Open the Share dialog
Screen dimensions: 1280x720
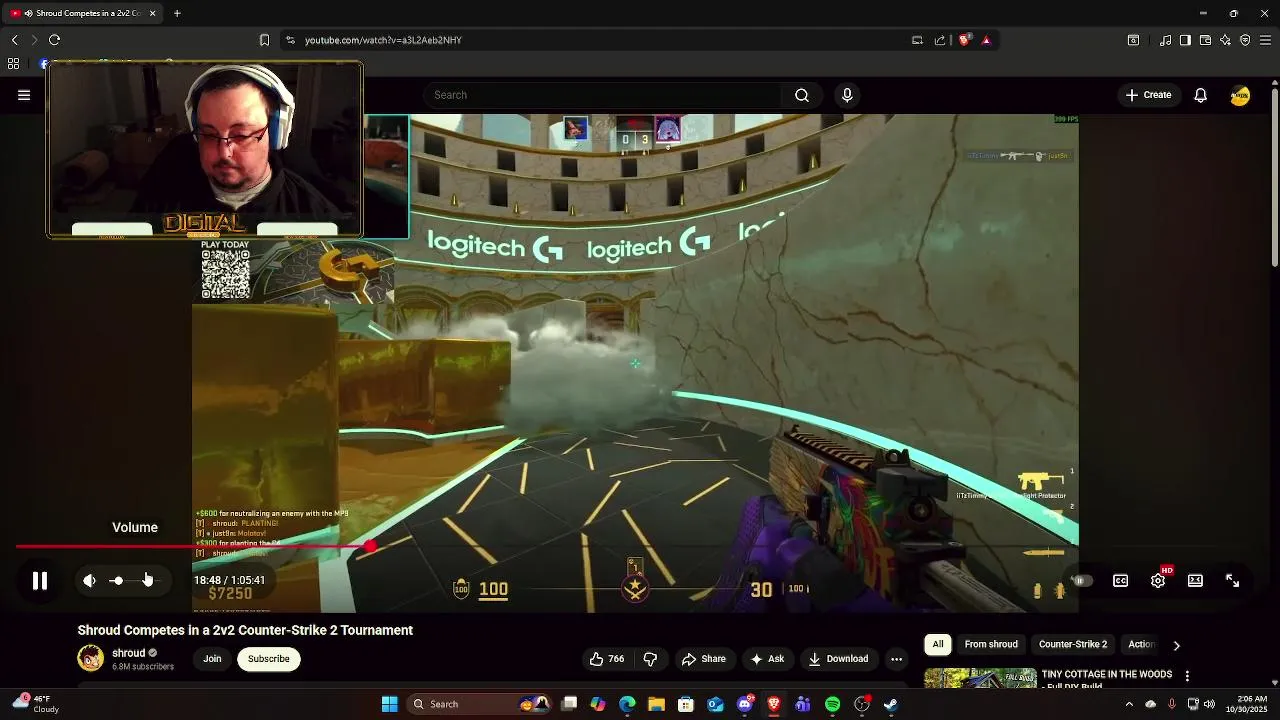pyautogui.click(x=704, y=659)
